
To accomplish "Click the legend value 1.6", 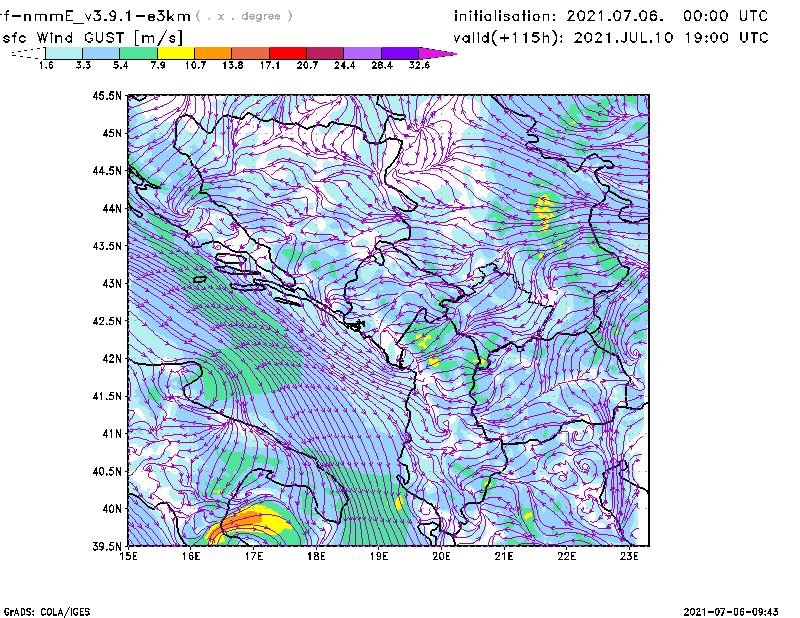I will [46, 65].
